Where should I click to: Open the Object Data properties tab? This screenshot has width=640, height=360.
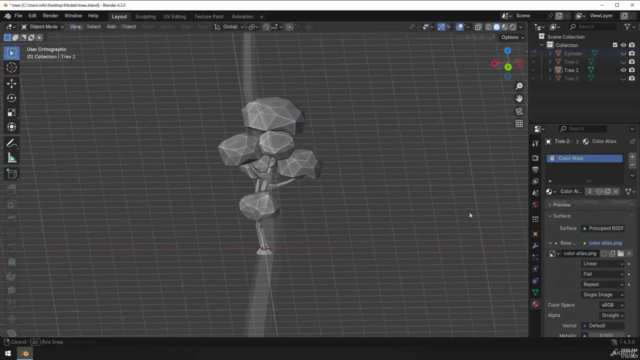[535, 293]
